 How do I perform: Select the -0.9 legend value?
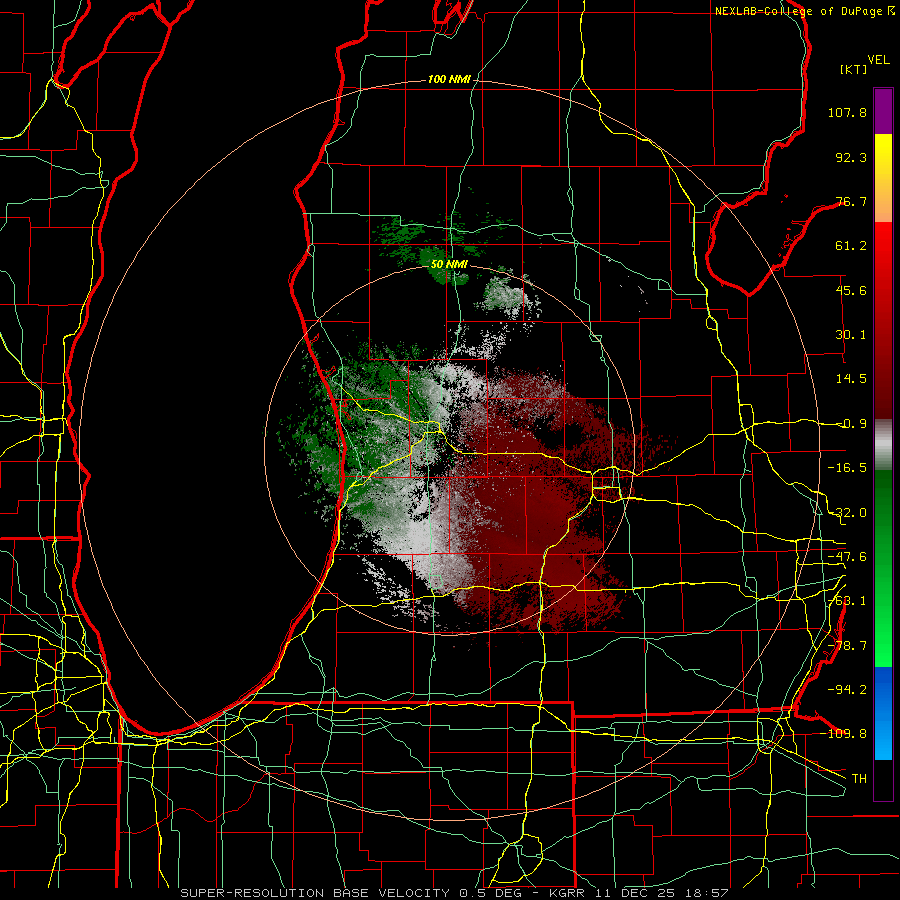(x=851, y=424)
